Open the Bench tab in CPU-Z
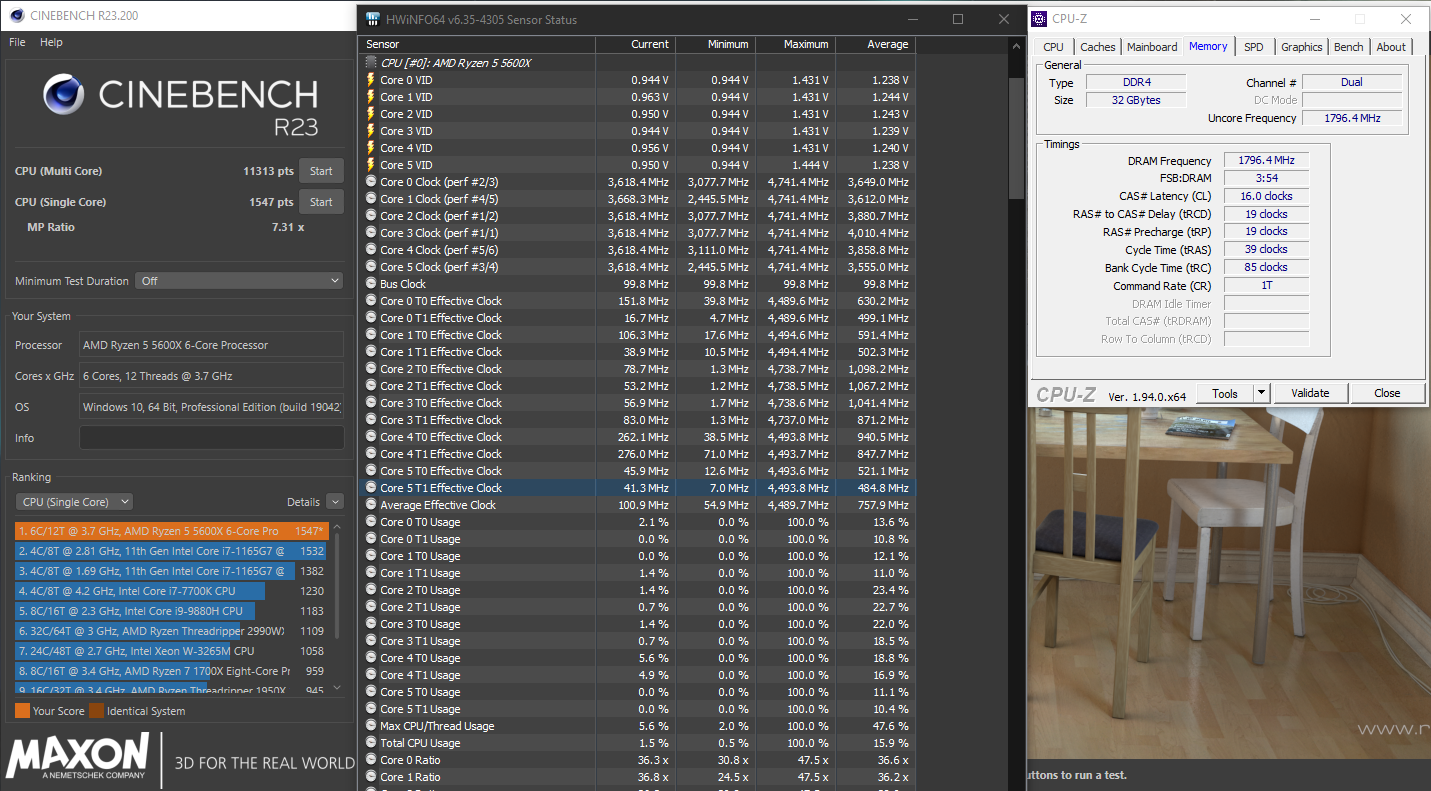 coord(1348,47)
